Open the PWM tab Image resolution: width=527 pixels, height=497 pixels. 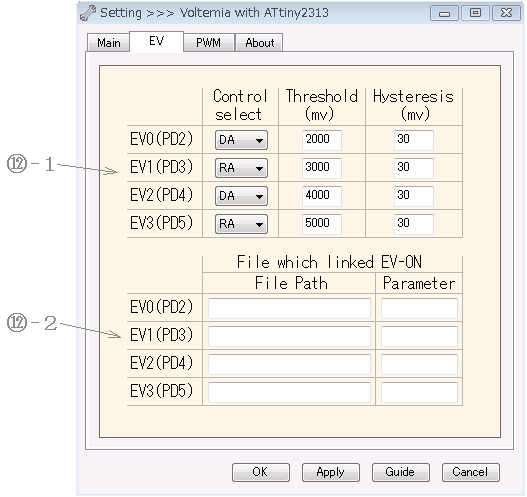click(209, 43)
